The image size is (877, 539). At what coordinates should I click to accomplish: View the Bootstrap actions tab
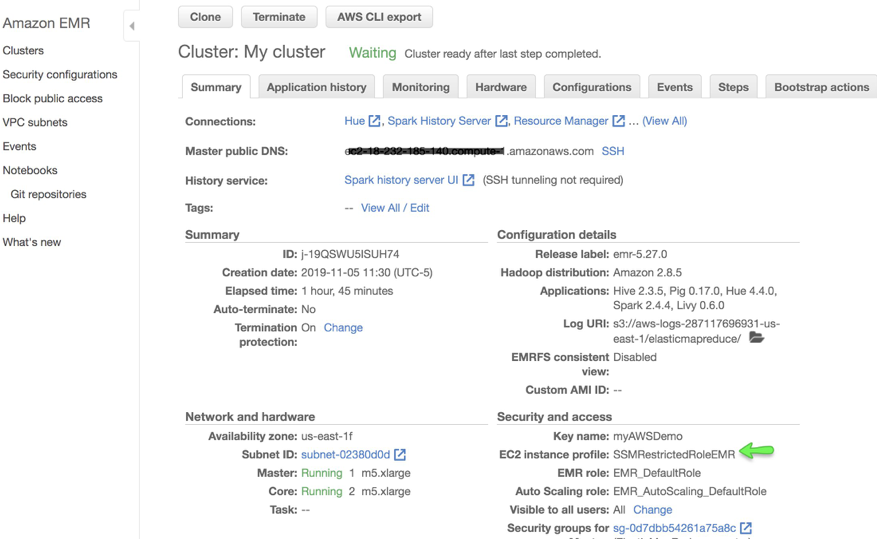click(821, 87)
